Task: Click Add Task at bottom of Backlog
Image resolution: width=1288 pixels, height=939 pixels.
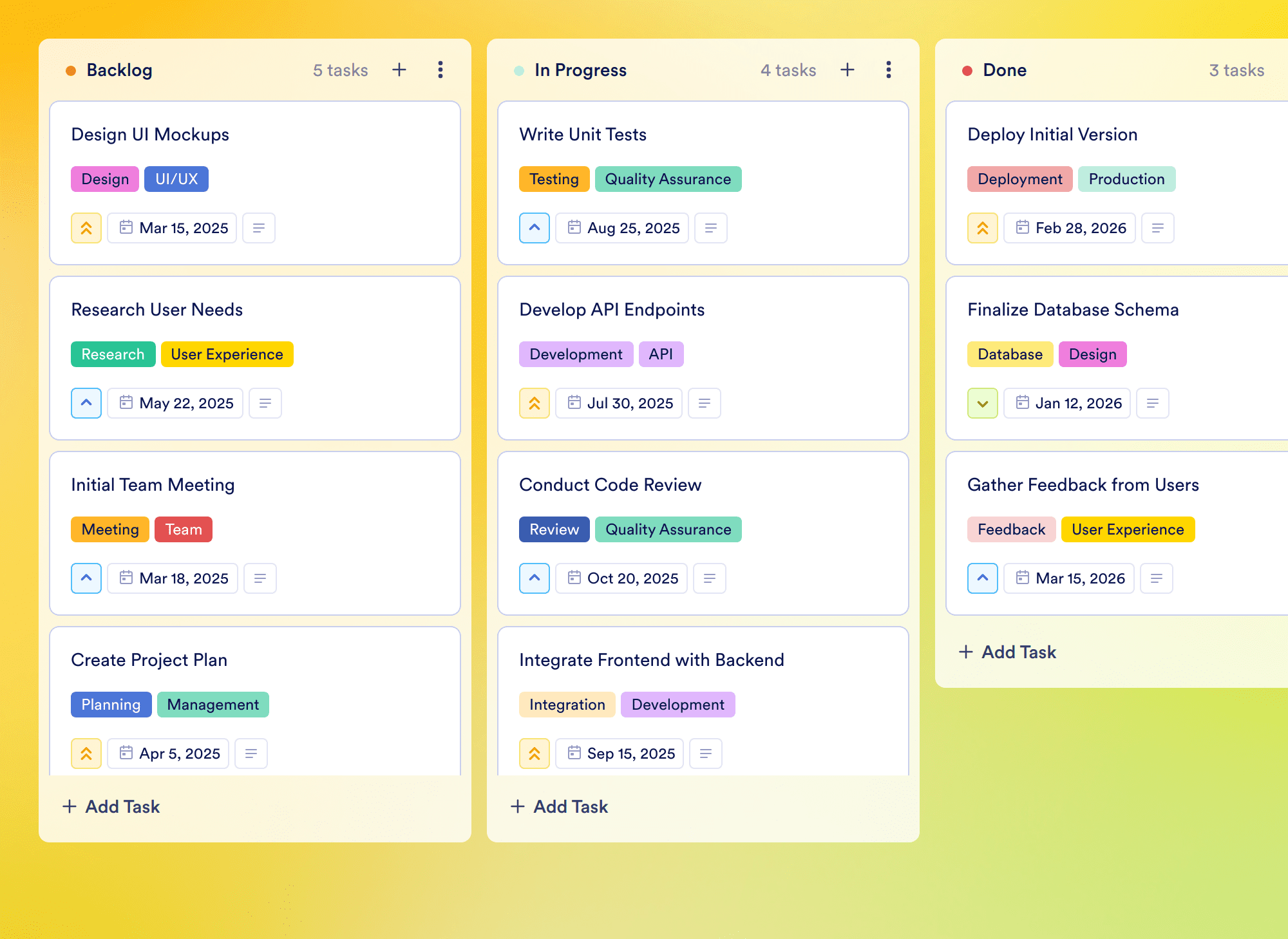Action: 111,806
